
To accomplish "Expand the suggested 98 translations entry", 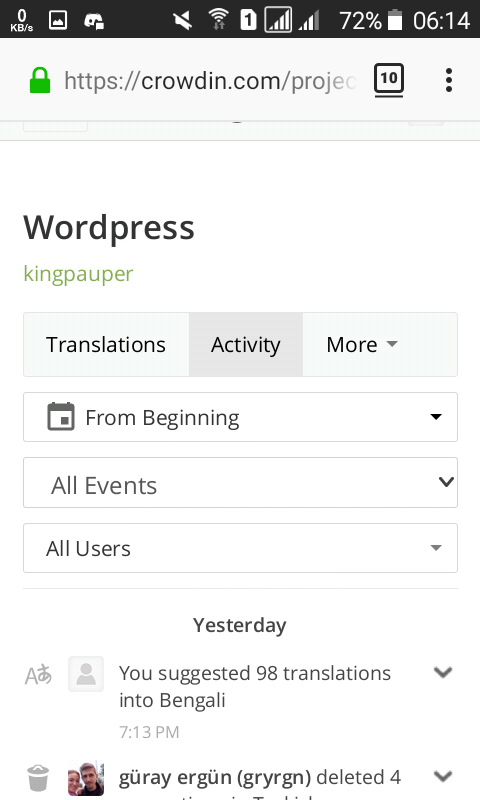I will click(x=443, y=672).
